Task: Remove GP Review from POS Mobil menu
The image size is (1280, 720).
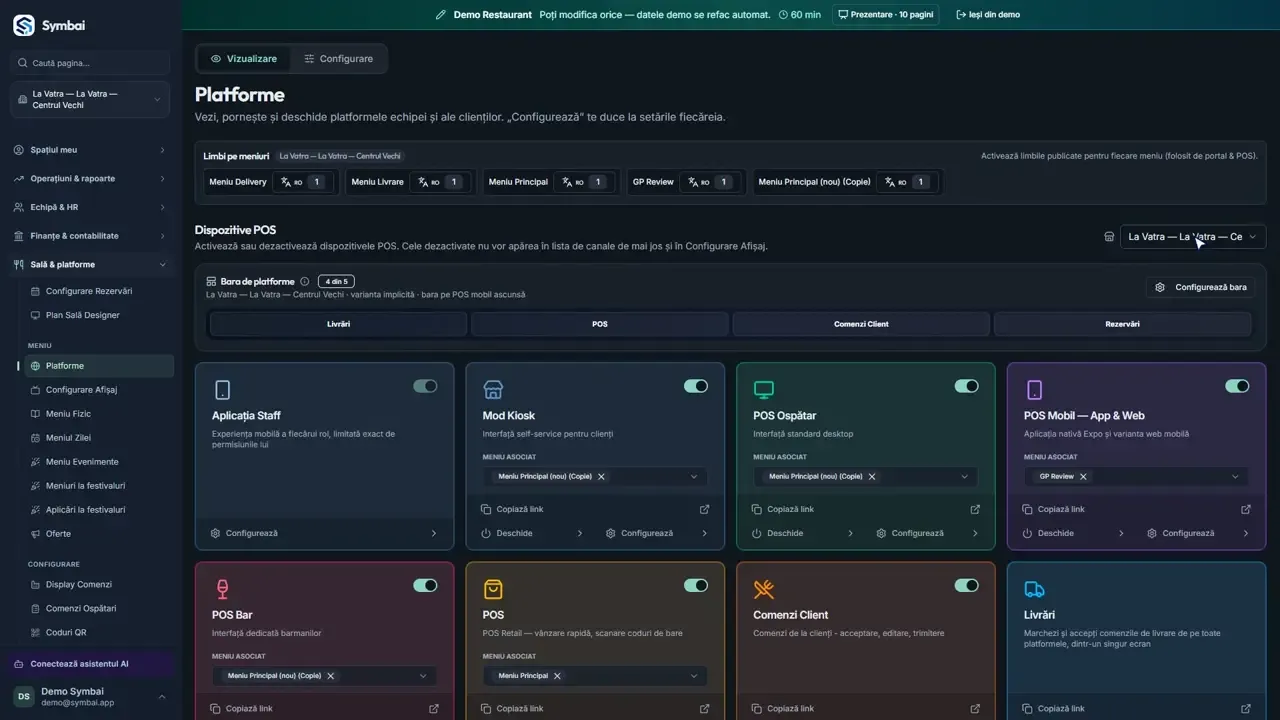Action: pos(1083,477)
